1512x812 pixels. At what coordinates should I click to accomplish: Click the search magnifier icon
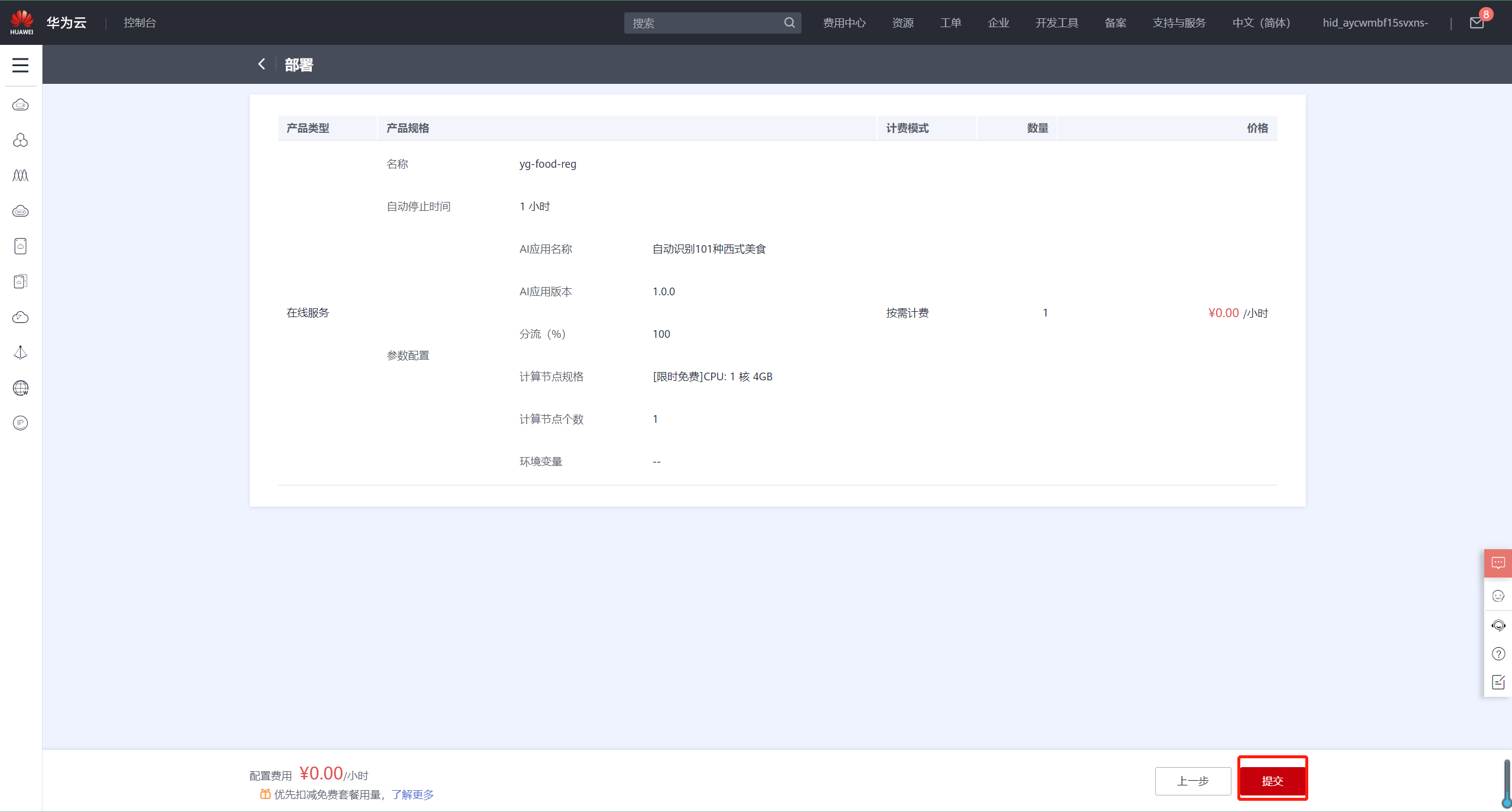point(789,22)
